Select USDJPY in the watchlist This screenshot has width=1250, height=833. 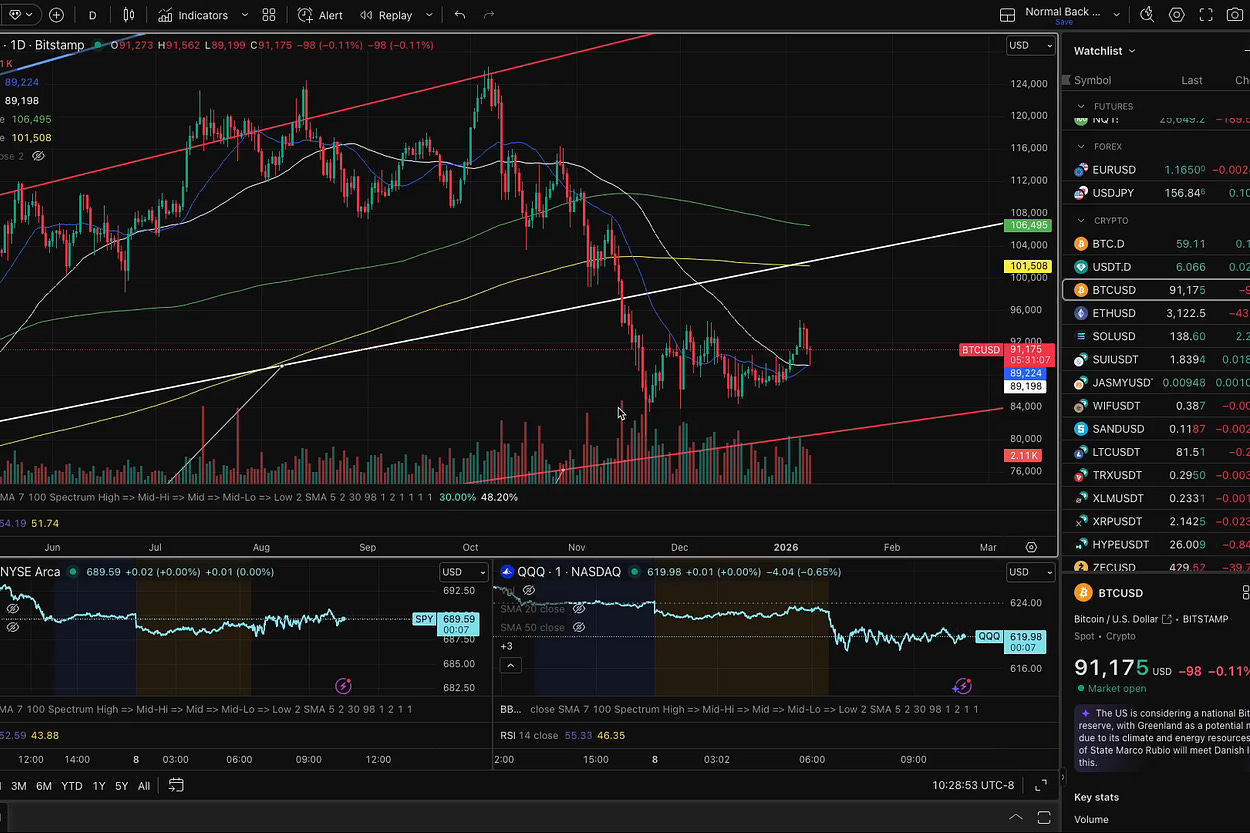pyautogui.click(x=1155, y=193)
